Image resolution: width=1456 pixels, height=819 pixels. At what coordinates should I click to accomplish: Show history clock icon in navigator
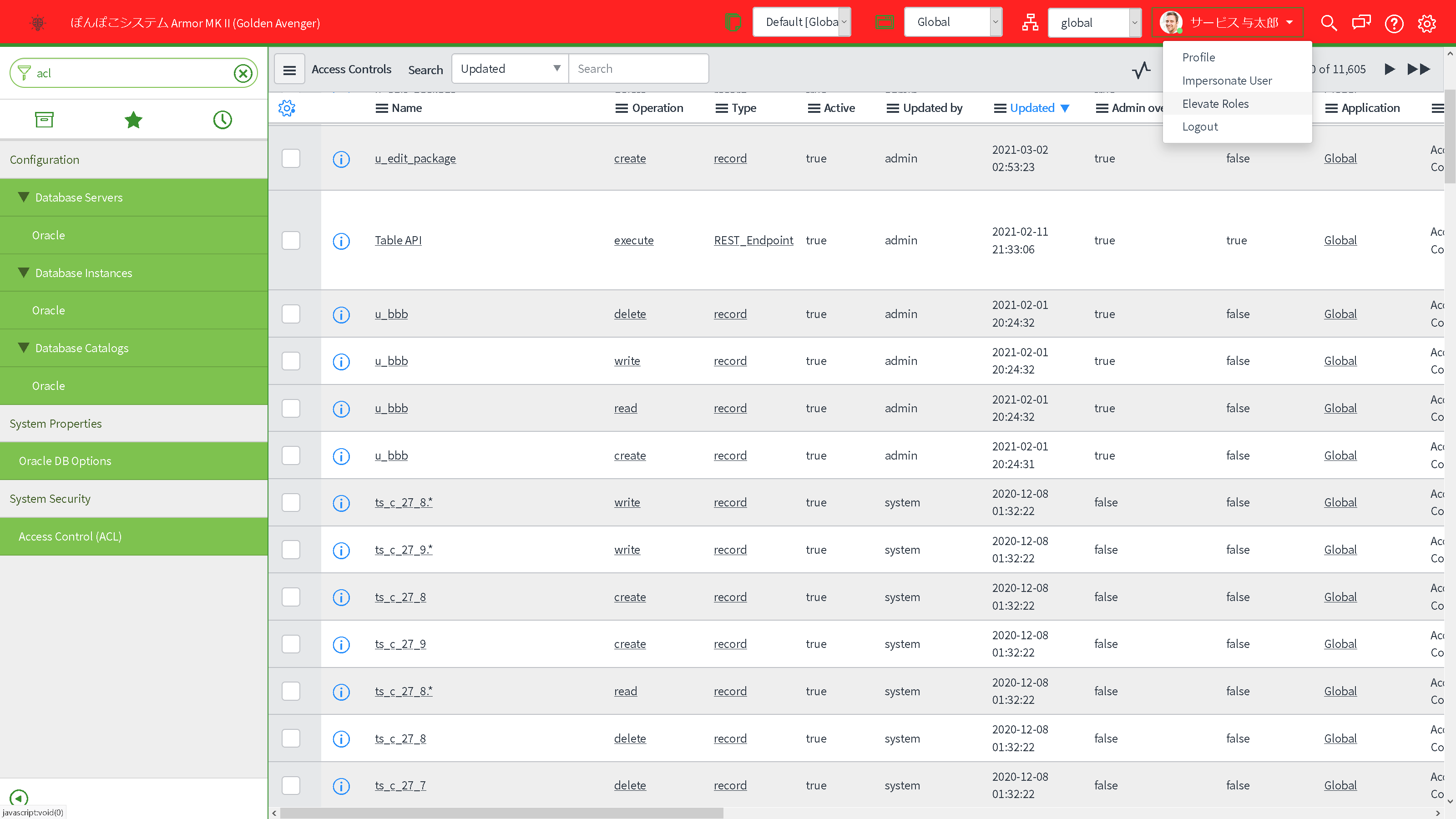coord(222,120)
